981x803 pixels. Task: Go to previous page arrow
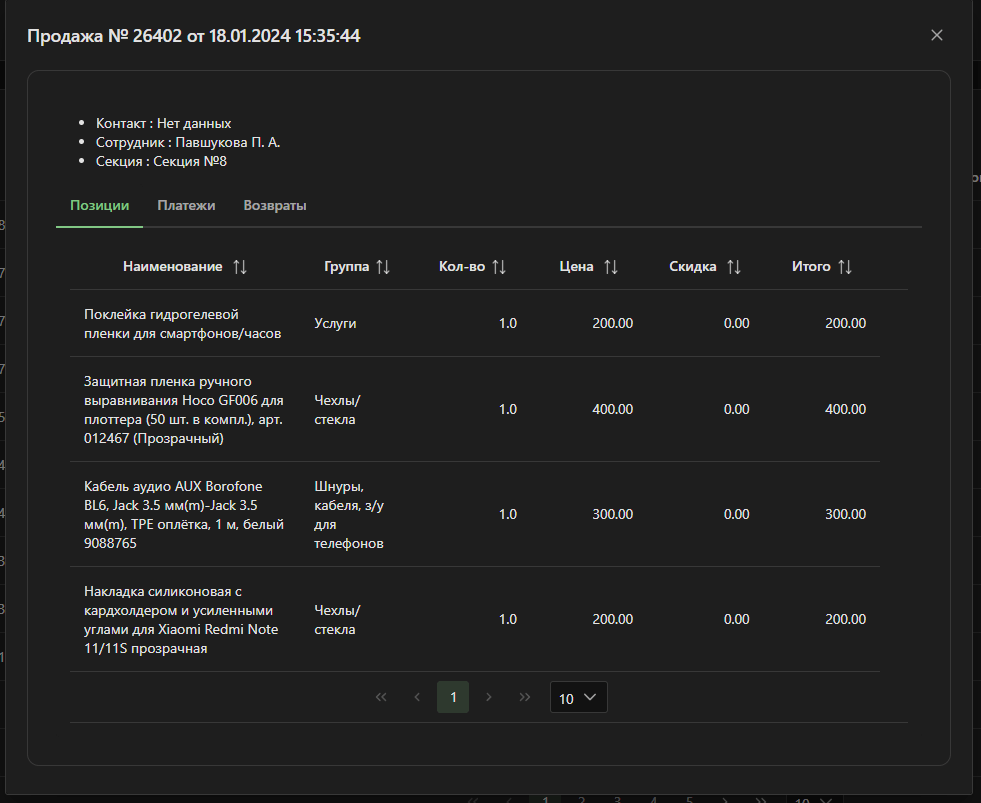[417, 697]
